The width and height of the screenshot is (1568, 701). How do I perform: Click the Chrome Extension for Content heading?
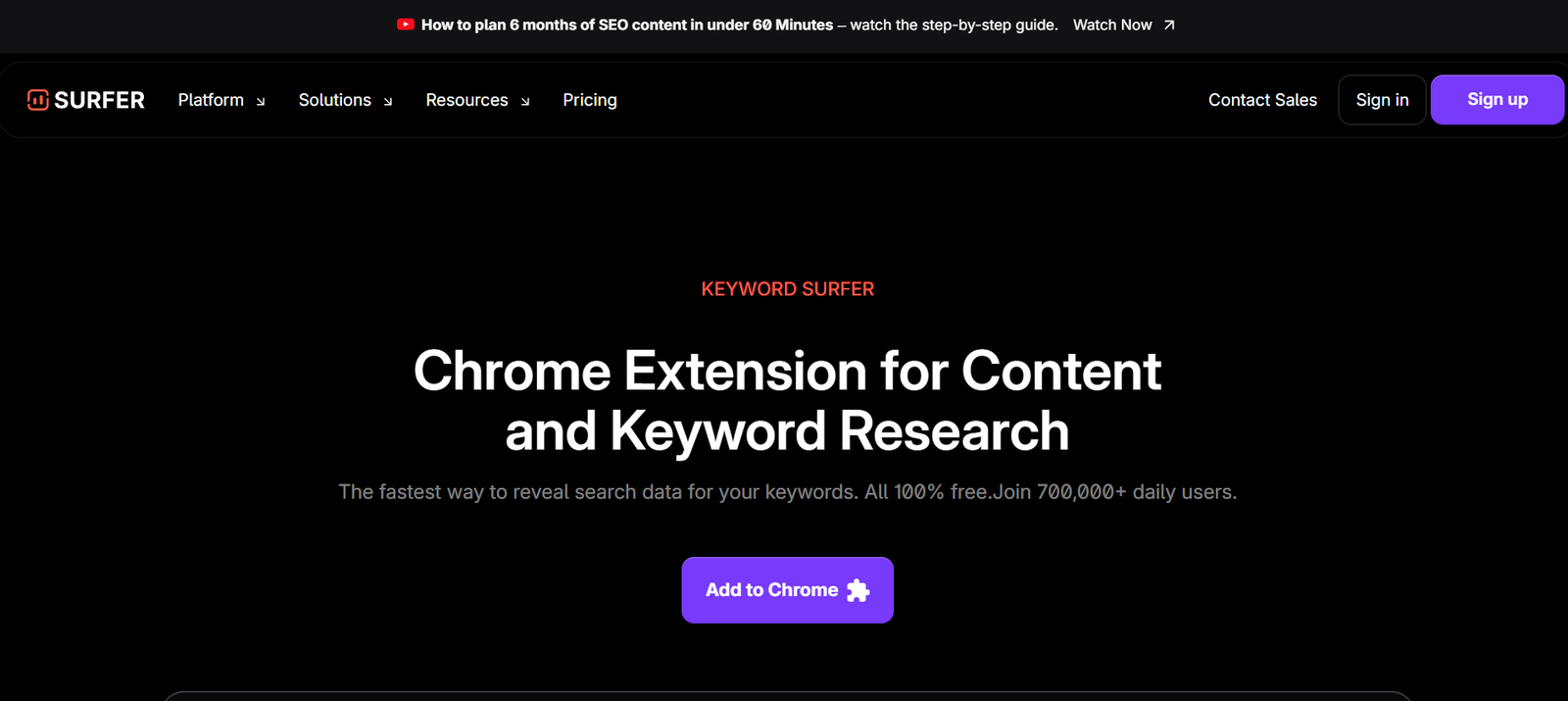point(788,401)
